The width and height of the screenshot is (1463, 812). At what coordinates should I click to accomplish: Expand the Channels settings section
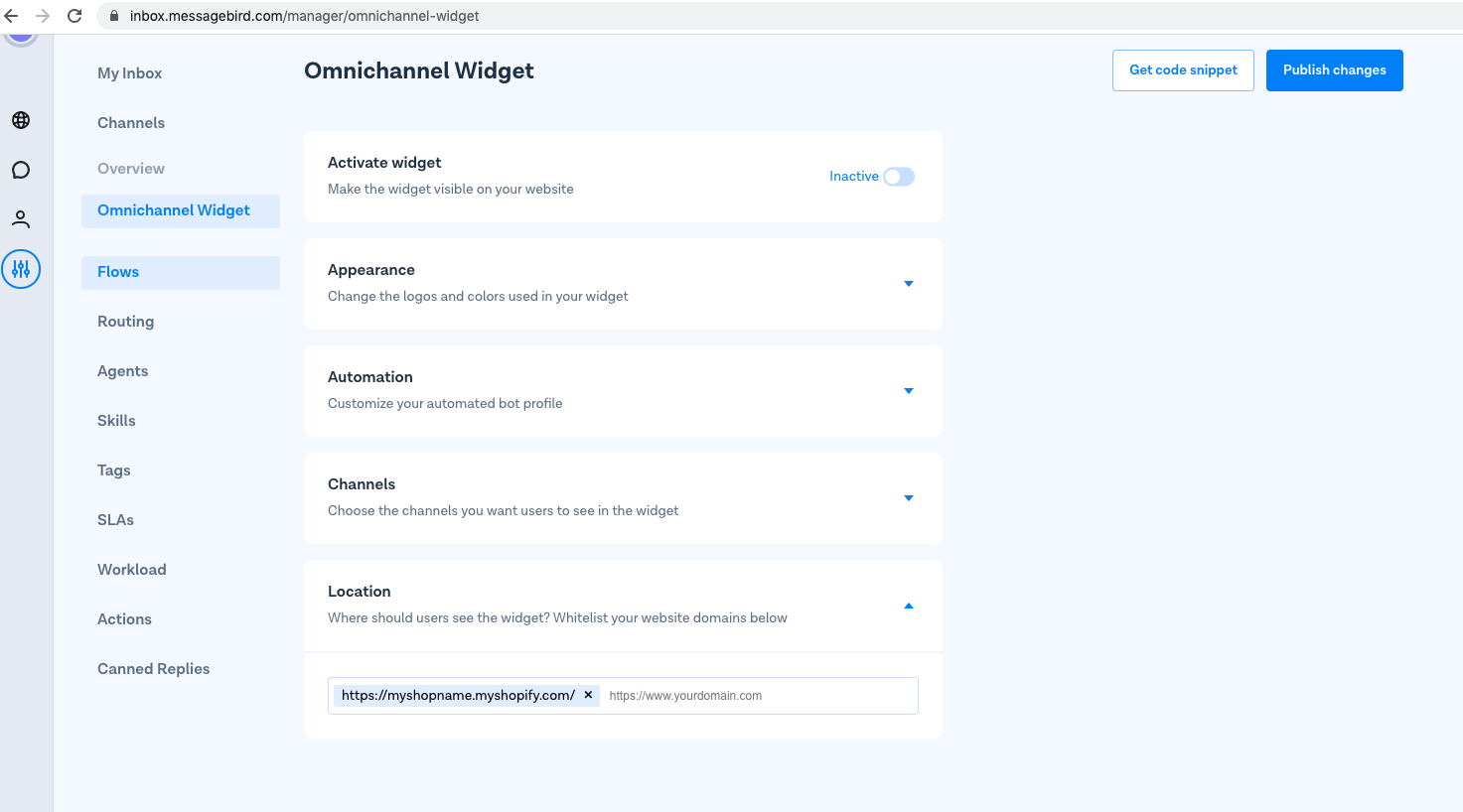(x=908, y=498)
